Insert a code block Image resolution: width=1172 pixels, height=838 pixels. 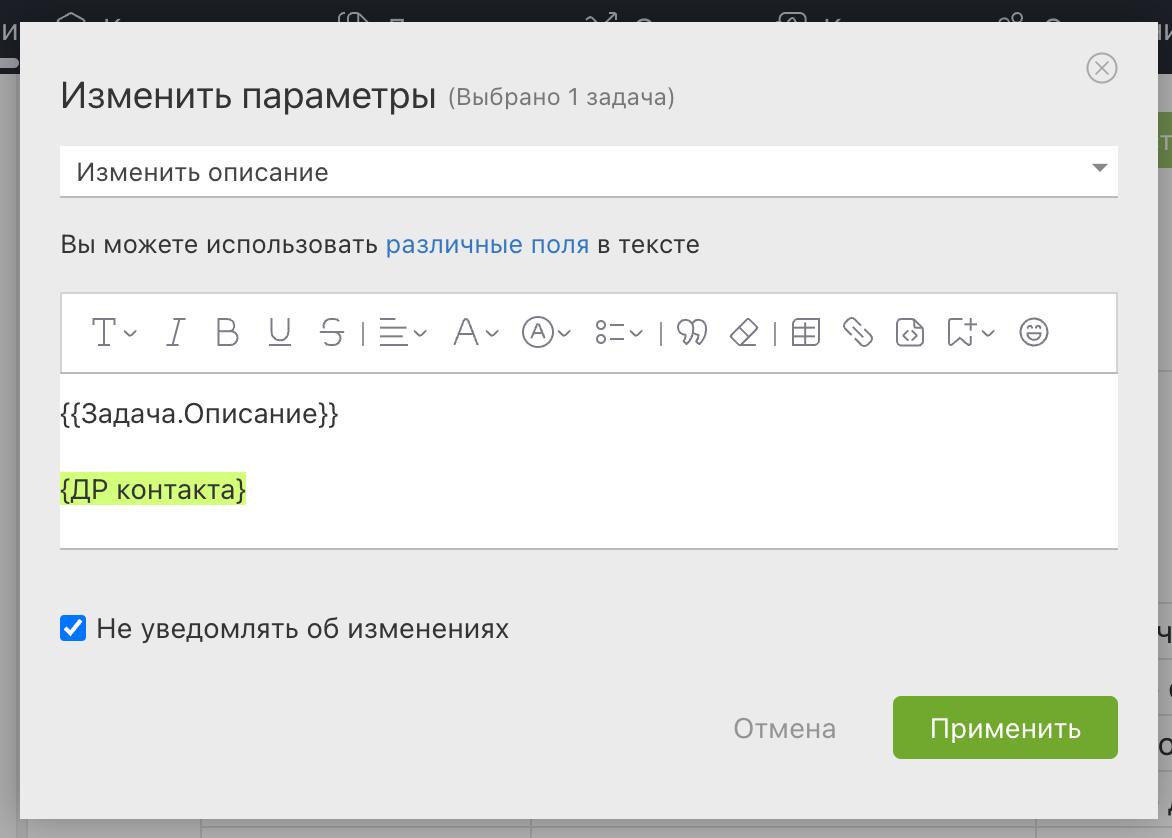tap(910, 332)
